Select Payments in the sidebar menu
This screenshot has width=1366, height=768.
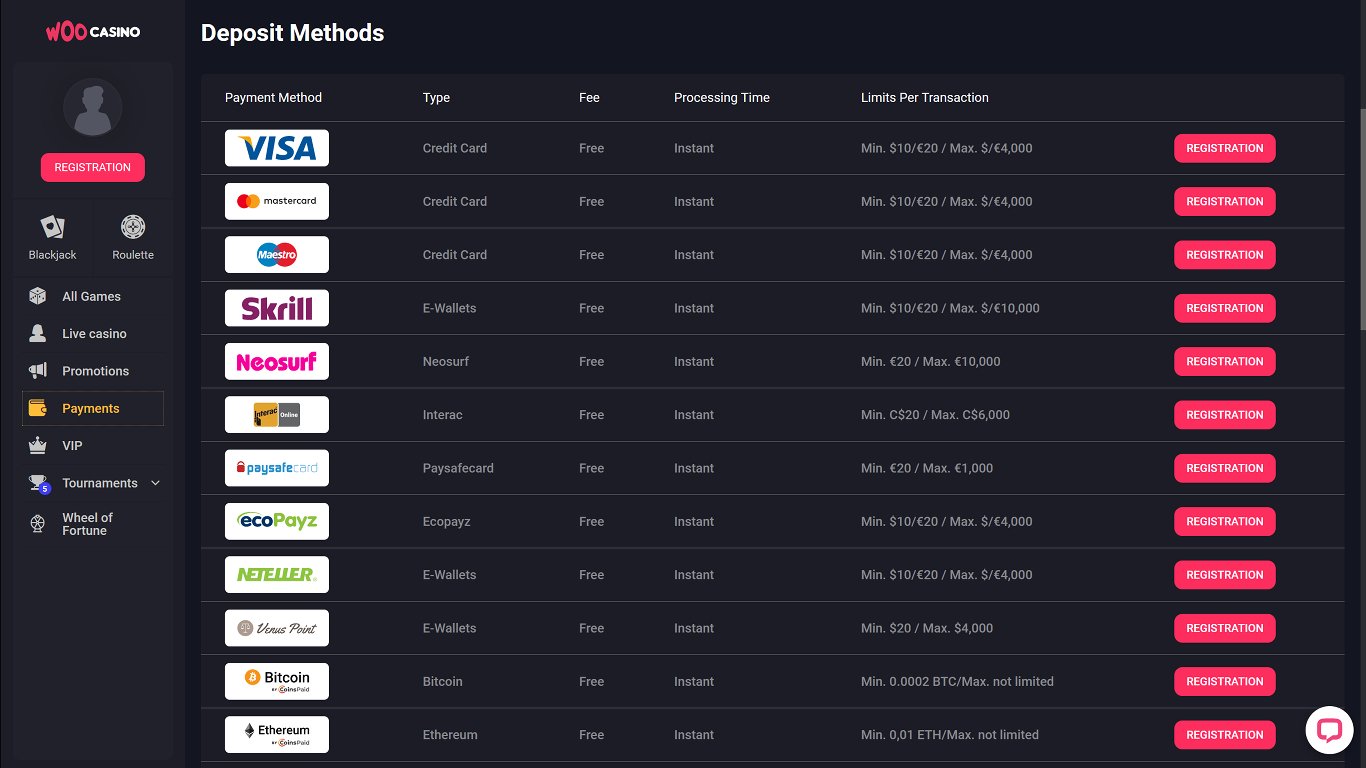pyautogui.click(x=91, y=408)
